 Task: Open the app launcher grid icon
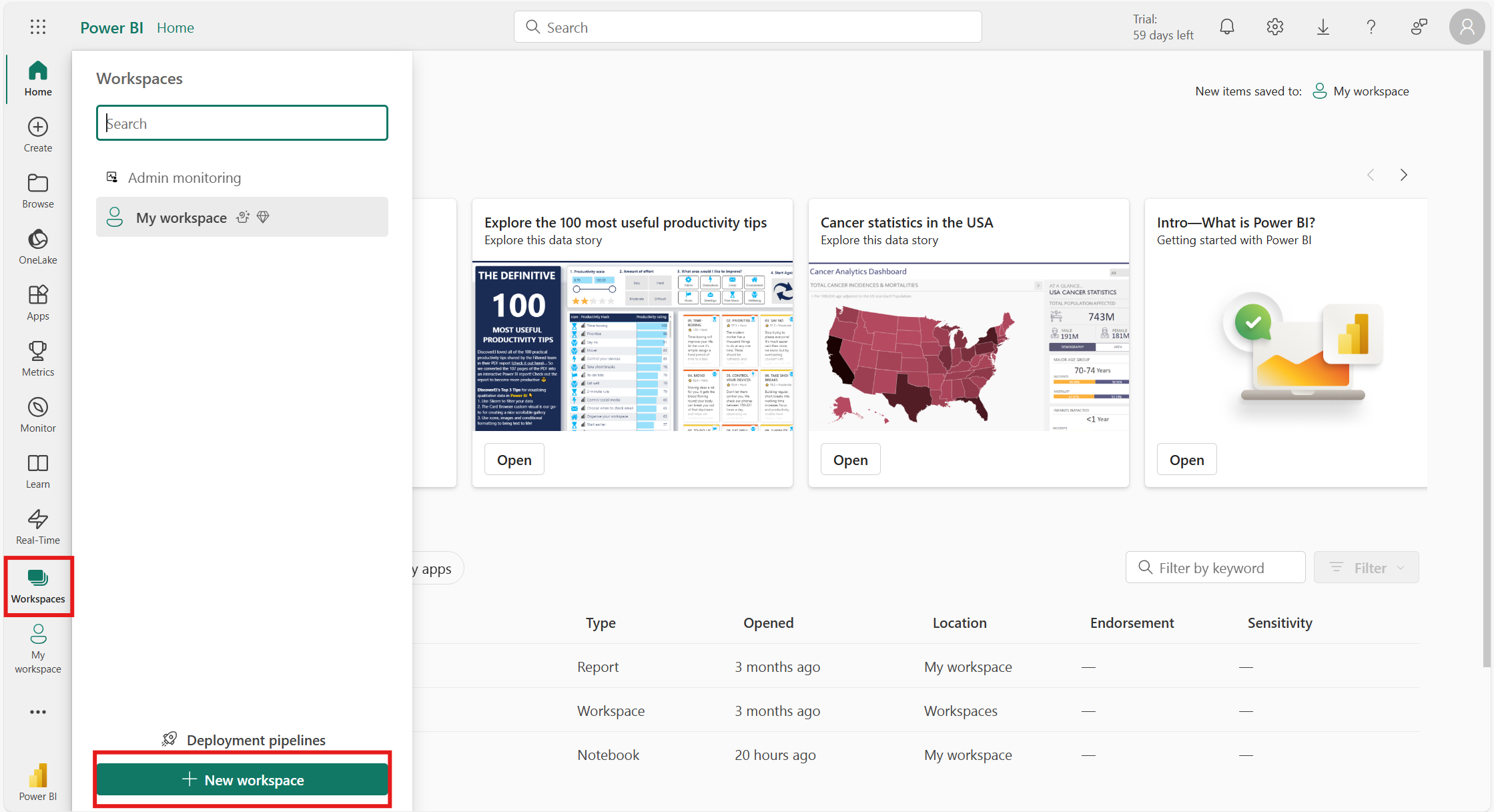tap(38, 27)
